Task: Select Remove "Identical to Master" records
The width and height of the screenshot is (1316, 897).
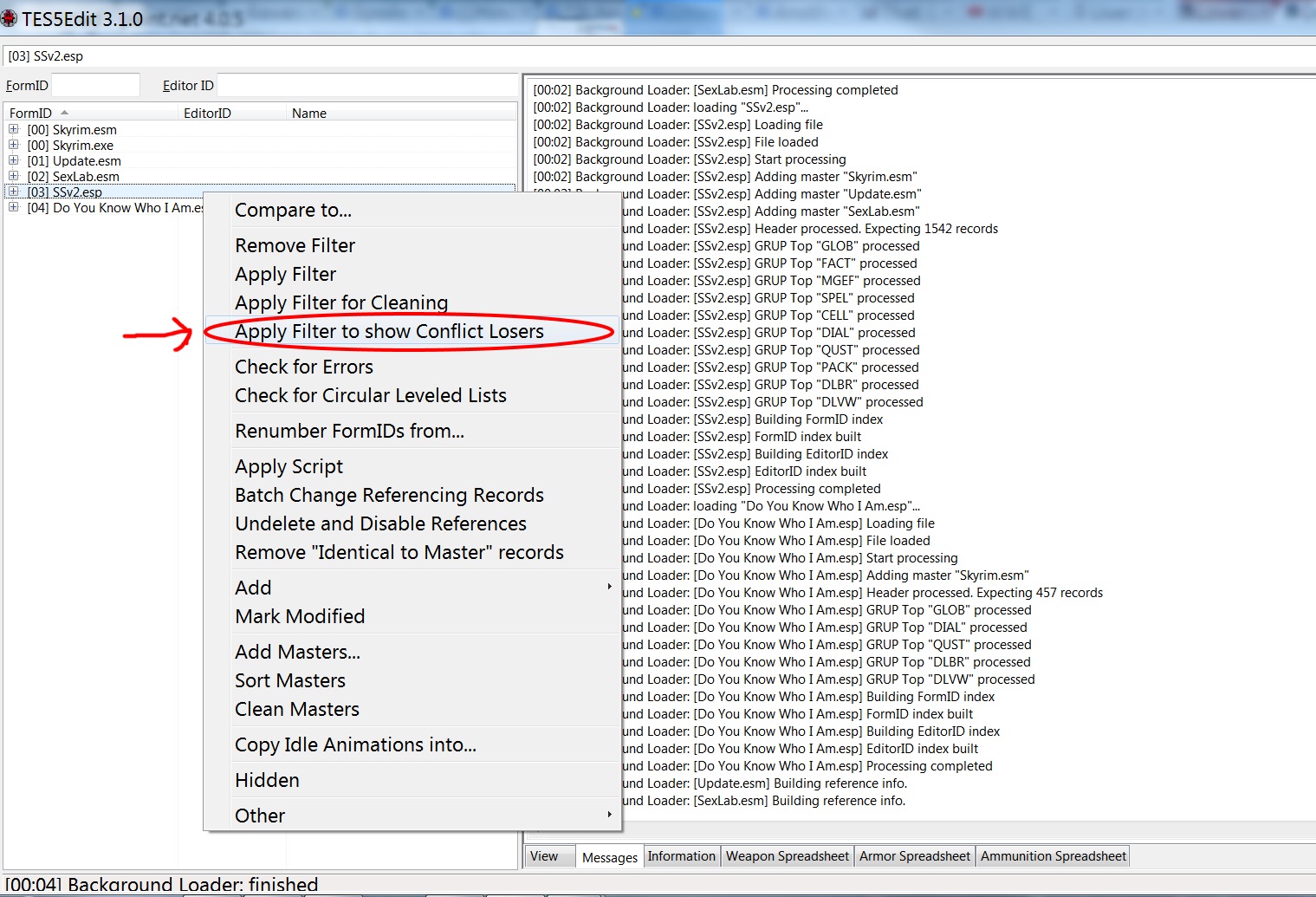Action: tap(399, 552)
